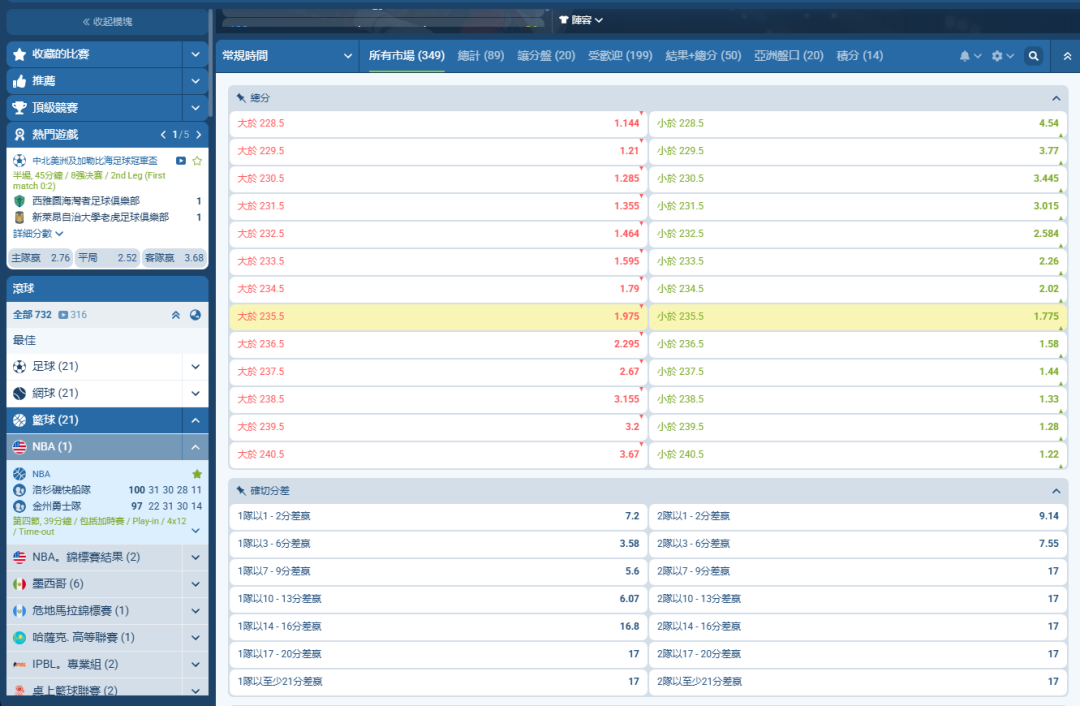Click the search magnifier icon in markets bar
Image resolution: width=1080 pixels, height=706 pixels.
[1034, 56]
